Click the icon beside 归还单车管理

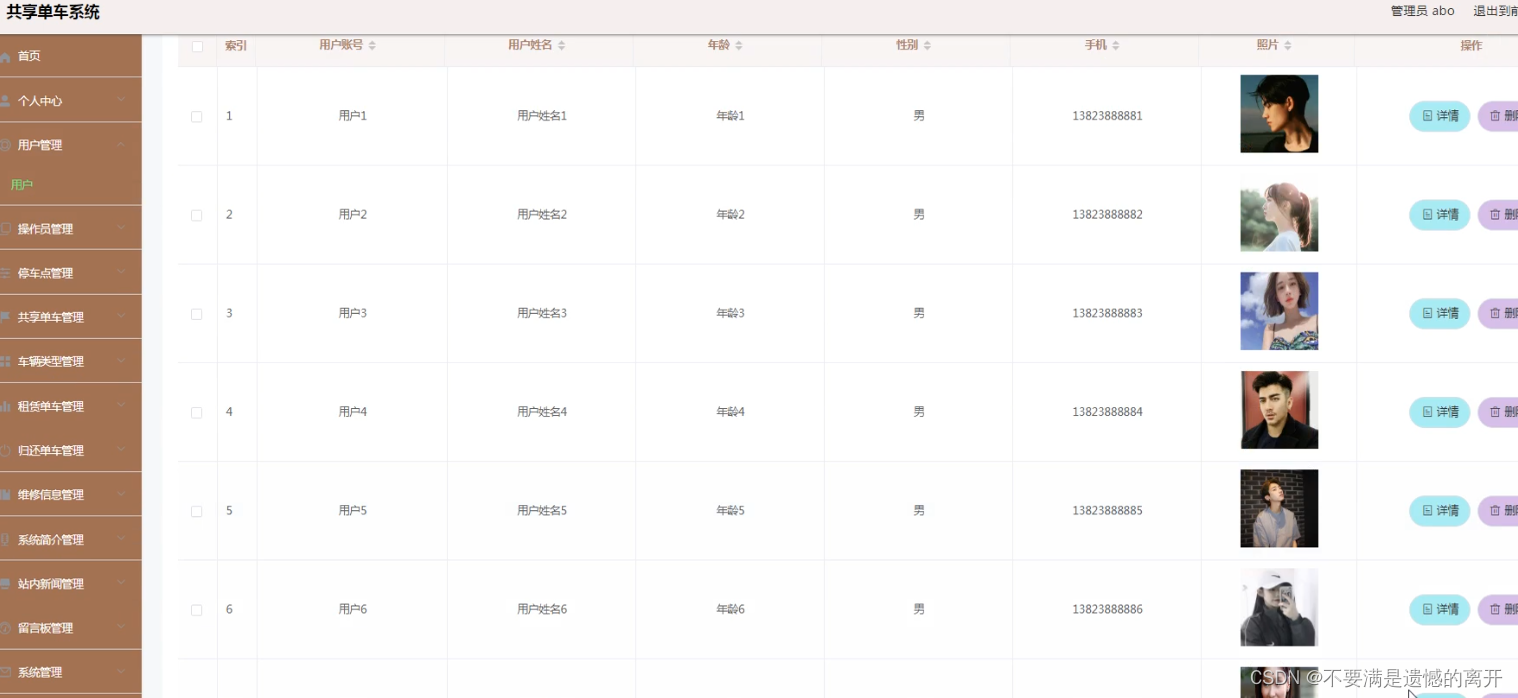pyautogui.click(x=5, y=450)
